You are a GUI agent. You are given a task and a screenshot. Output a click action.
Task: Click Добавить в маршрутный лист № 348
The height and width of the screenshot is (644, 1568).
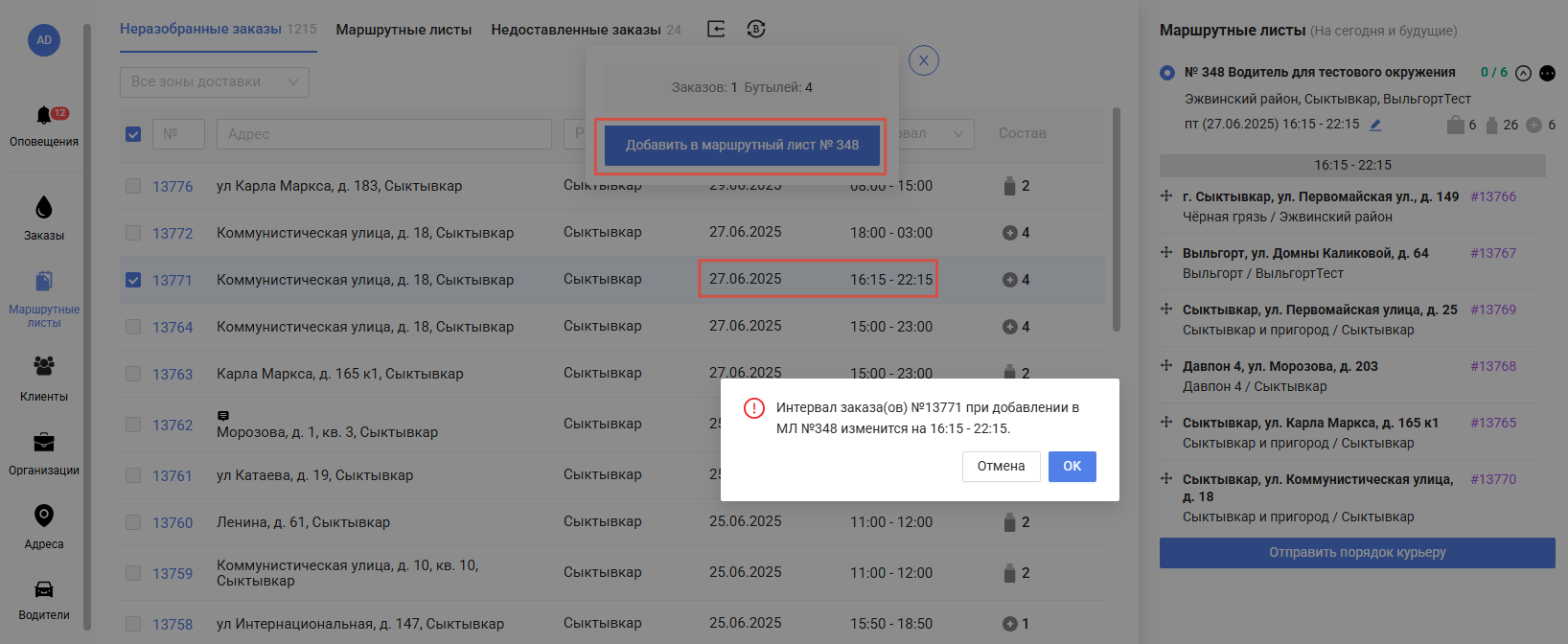click(x=742, y=146)
